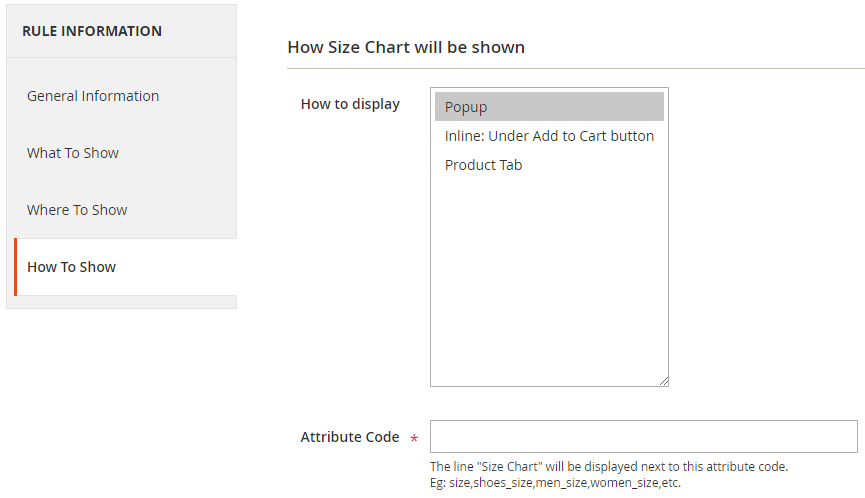Click the orange active-tab indicator bar

click(16, 267)
